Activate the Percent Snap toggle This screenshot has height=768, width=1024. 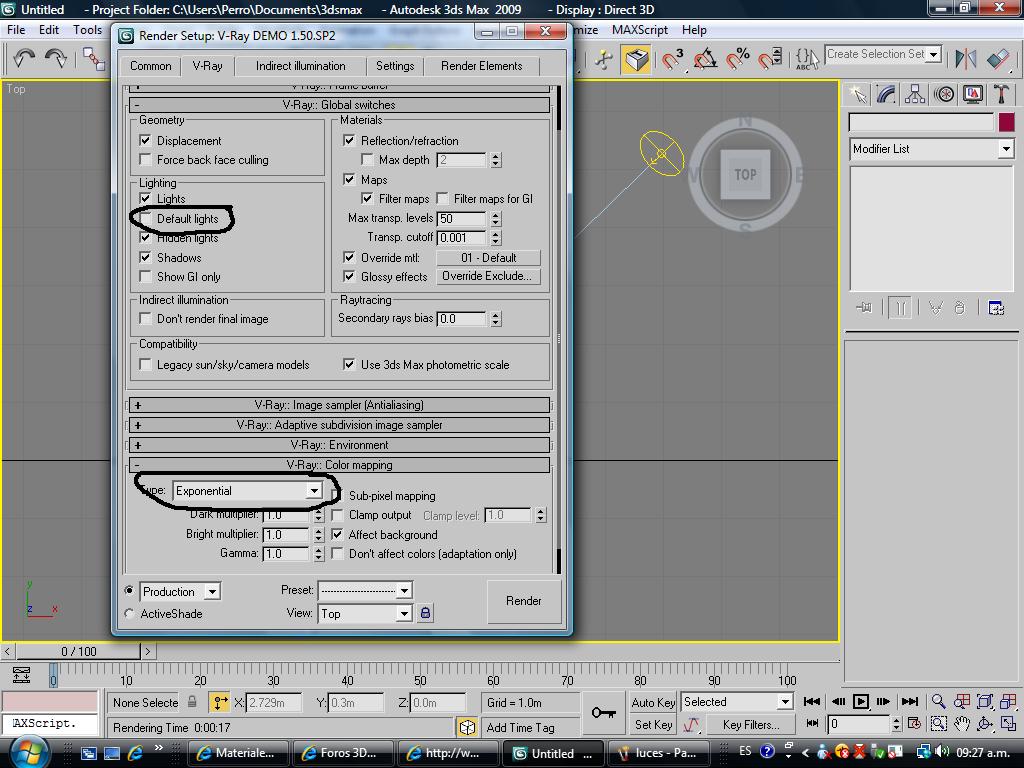point(739,59)
